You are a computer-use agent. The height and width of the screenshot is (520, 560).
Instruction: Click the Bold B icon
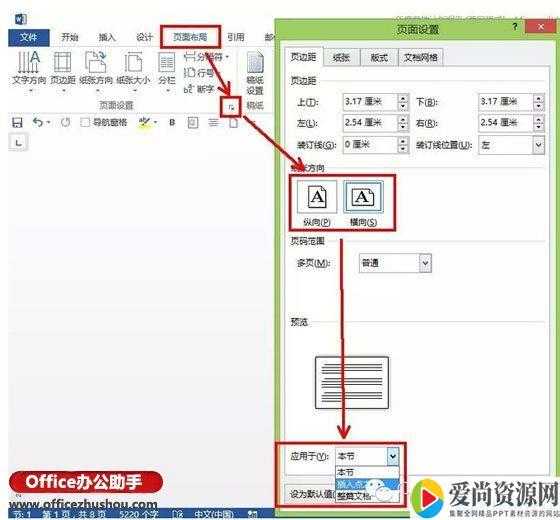tap(172, 122)
